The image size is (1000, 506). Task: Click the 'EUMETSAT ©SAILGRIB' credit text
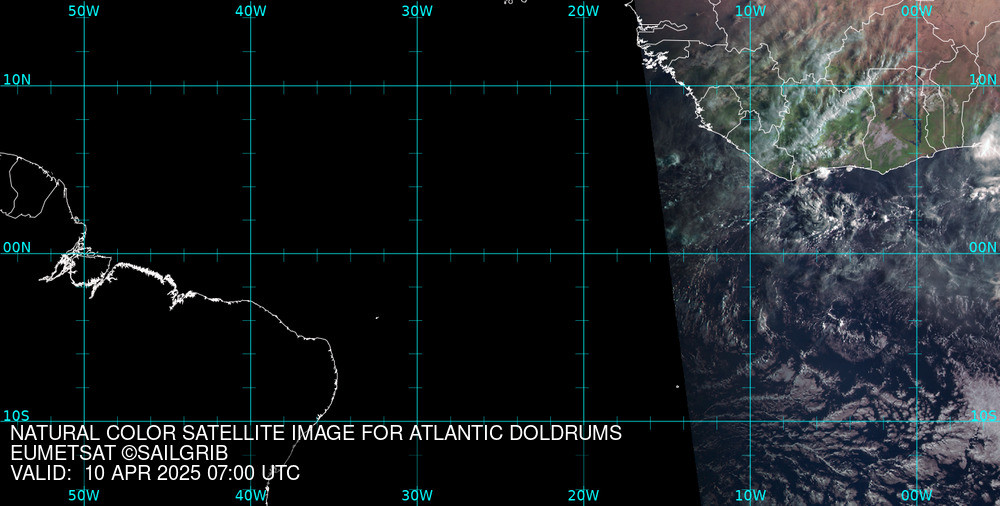pos(119,454)
